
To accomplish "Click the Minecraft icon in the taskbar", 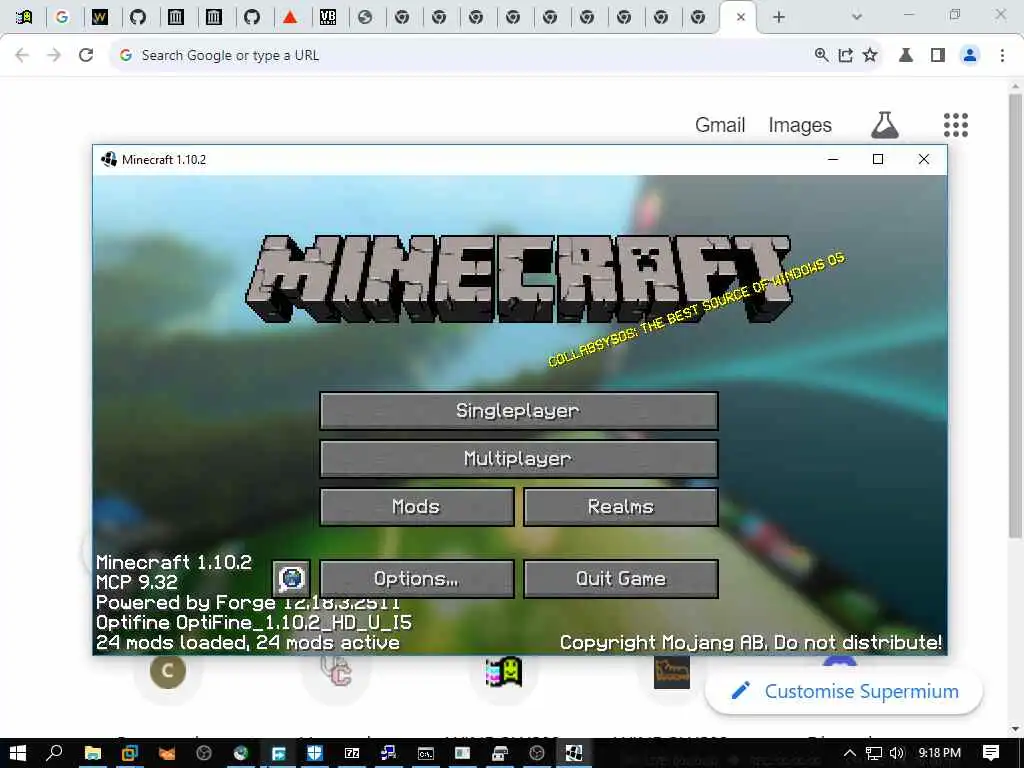I will pyautogui.click(x=573, y=753).
